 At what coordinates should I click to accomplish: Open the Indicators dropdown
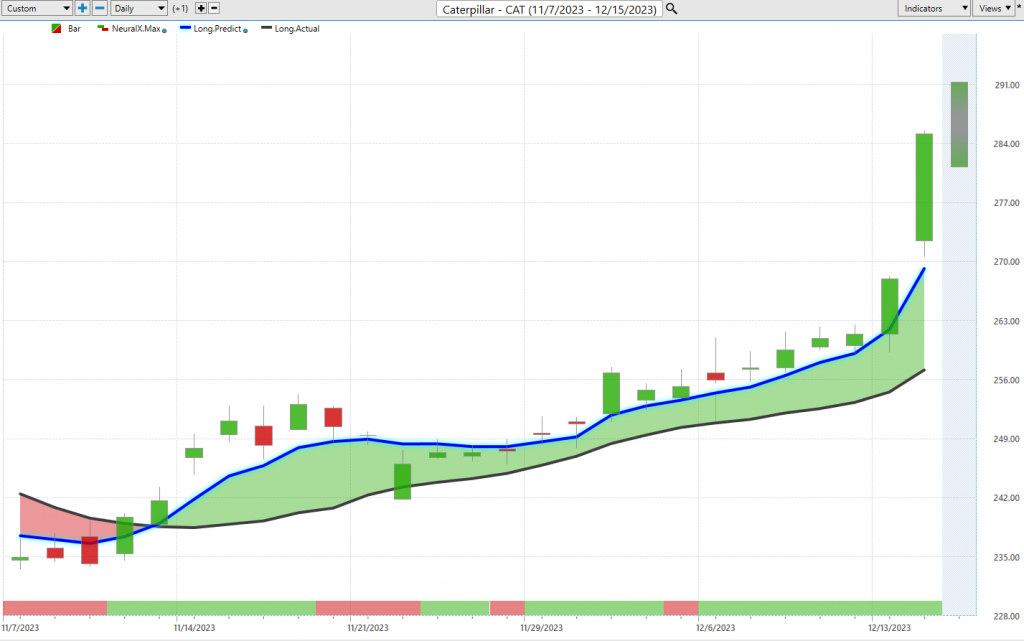(935, 8)
